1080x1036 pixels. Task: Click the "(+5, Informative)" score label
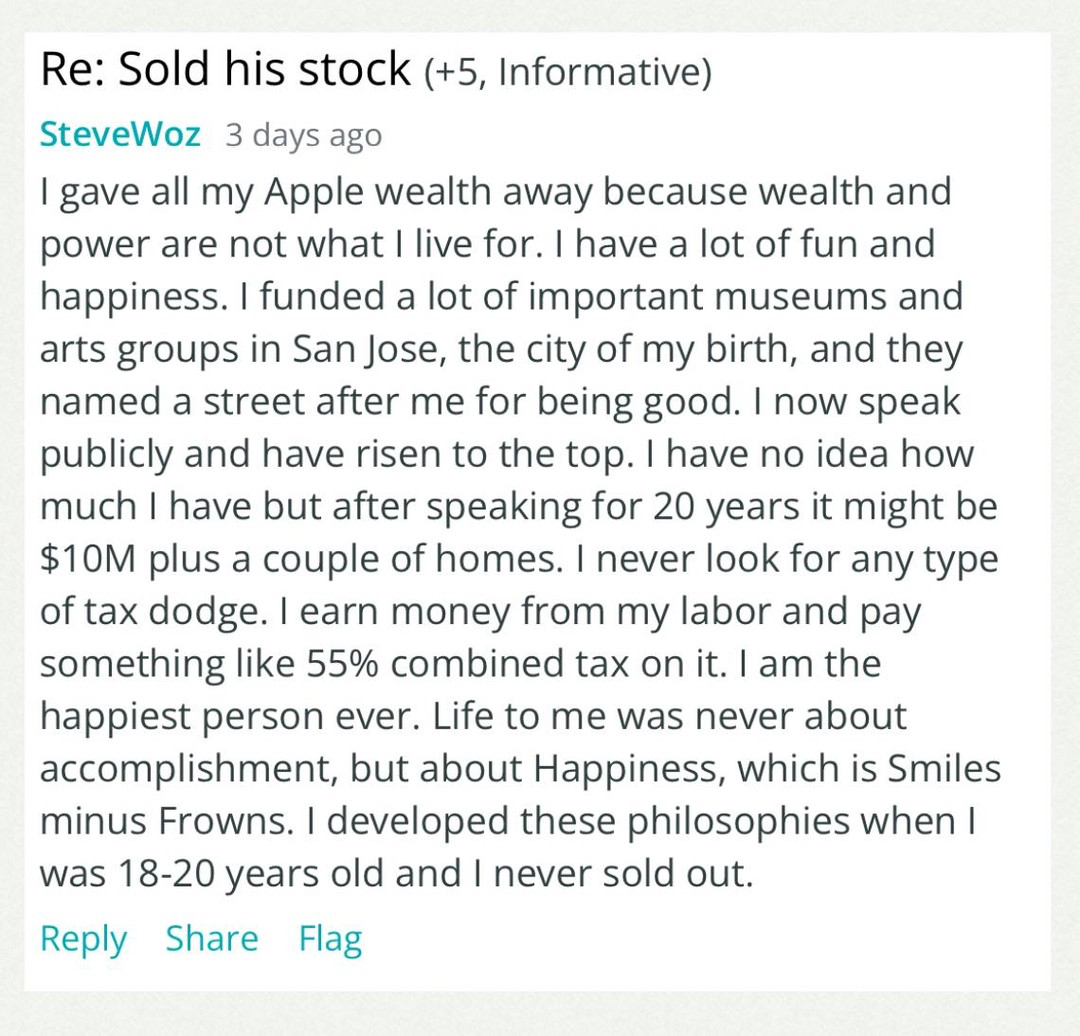click(x=568, y=72)
